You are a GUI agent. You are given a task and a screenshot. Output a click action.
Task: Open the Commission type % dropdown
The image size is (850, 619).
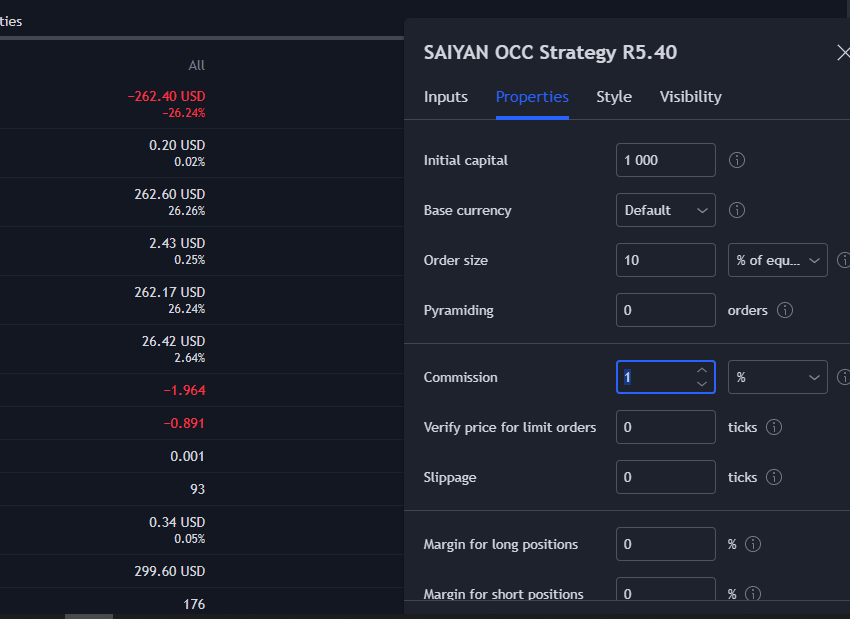click(778, 377)
